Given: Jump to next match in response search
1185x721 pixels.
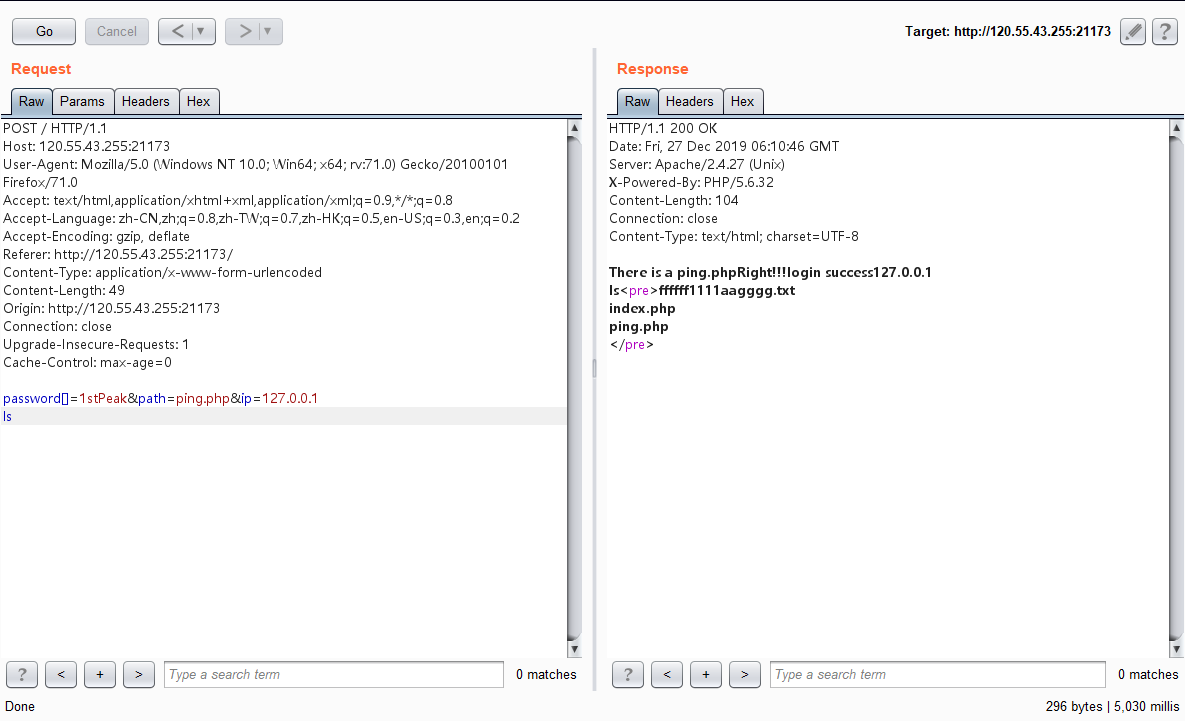Looking at the screenshot, I should tap(744, 674).
